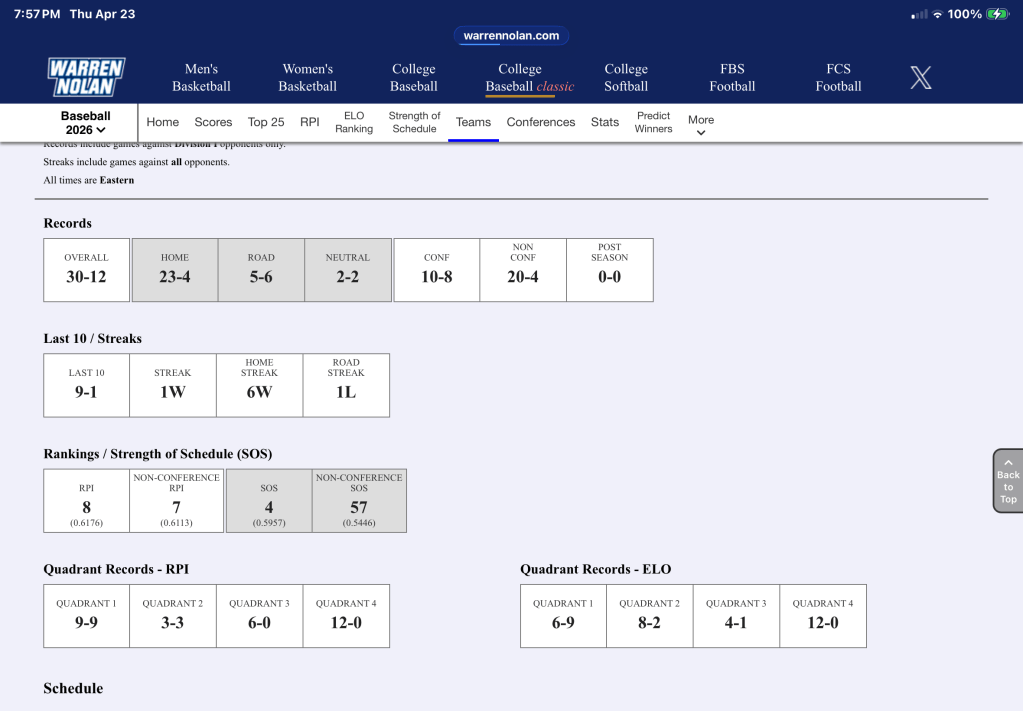Click the Warren Nolan logo
Image resolution: width=1023 pixels, height=711 pixels.
85,77
